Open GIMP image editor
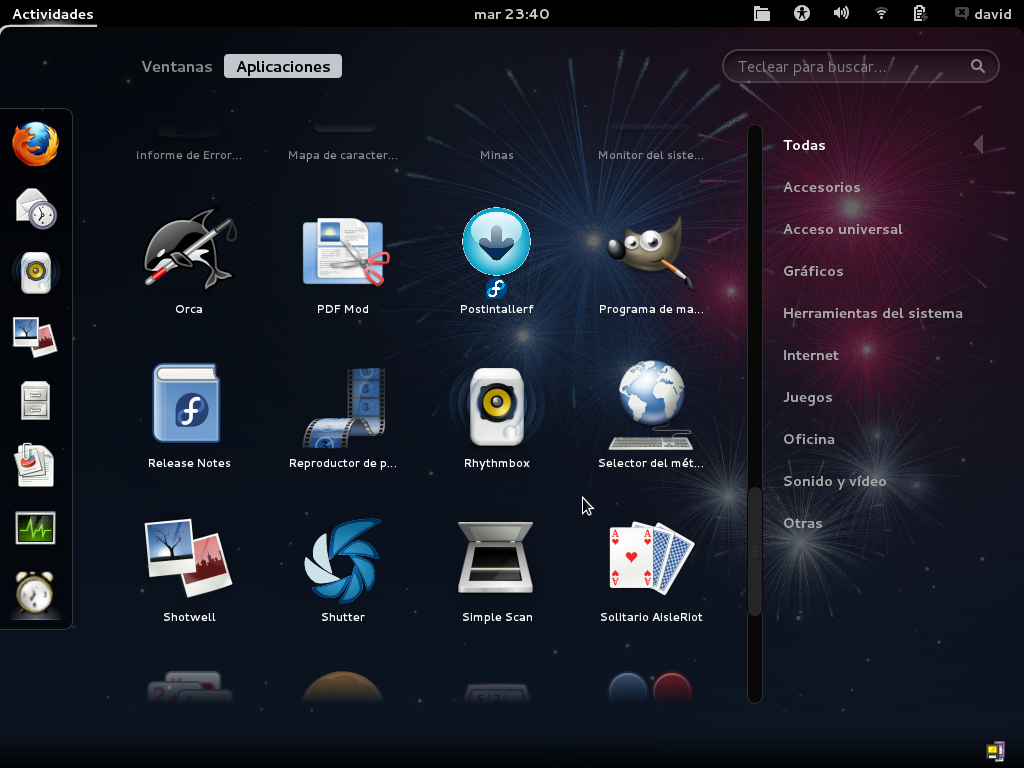The width and height of the screenshot is (1024, 768). (x=651, y=252)
